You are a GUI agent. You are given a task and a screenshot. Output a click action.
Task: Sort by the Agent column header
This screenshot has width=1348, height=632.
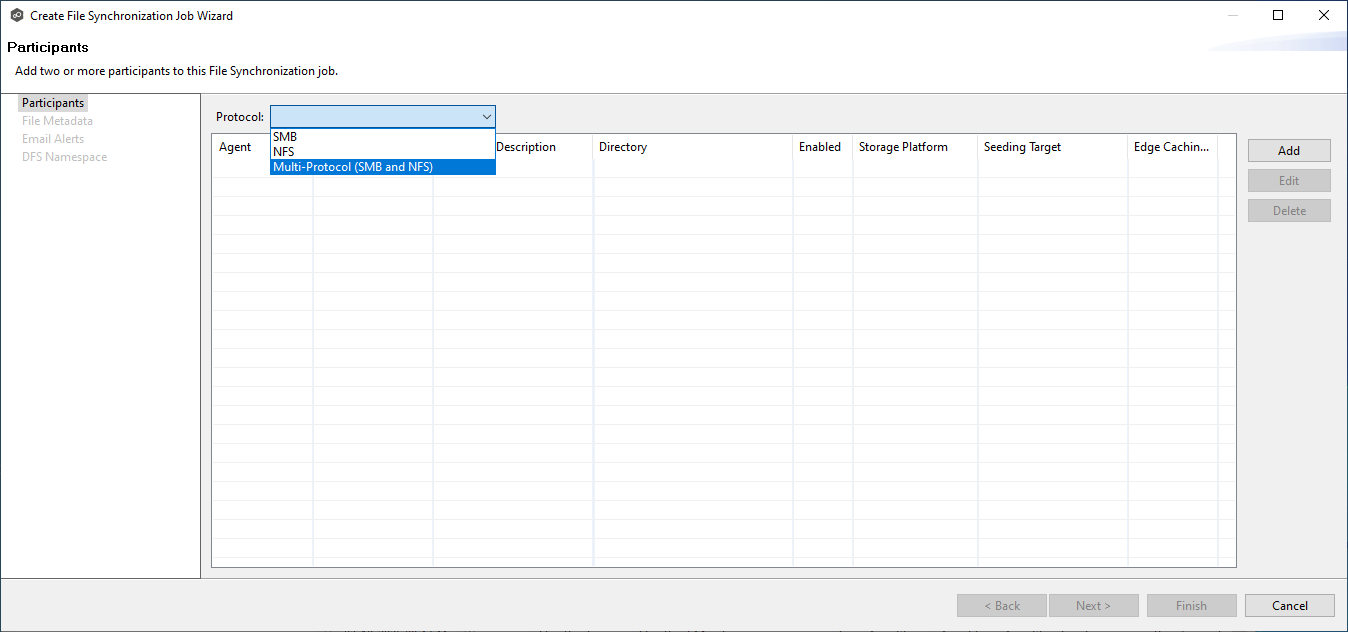[236, 147]
